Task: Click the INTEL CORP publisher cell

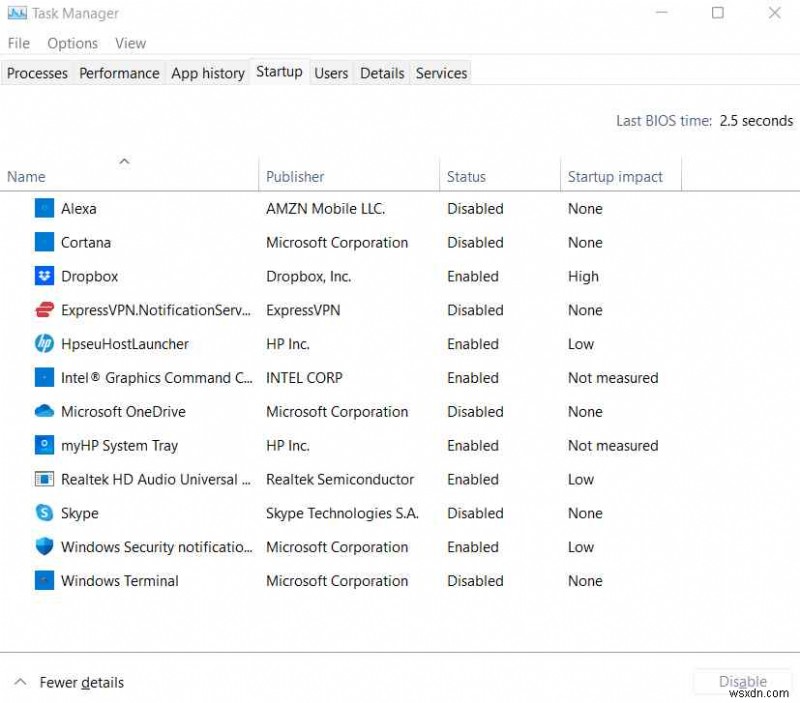Action: click(304, 378)
